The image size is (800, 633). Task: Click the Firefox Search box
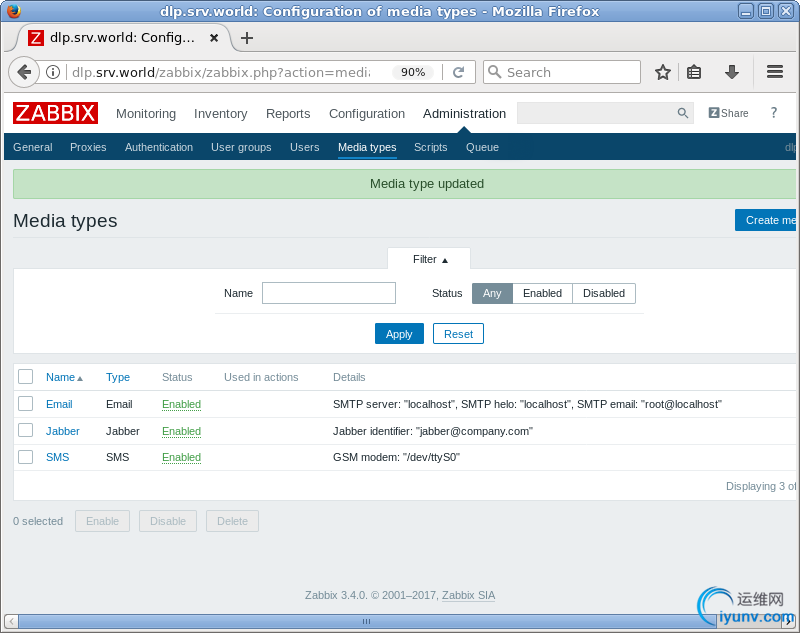coord(562,72)
